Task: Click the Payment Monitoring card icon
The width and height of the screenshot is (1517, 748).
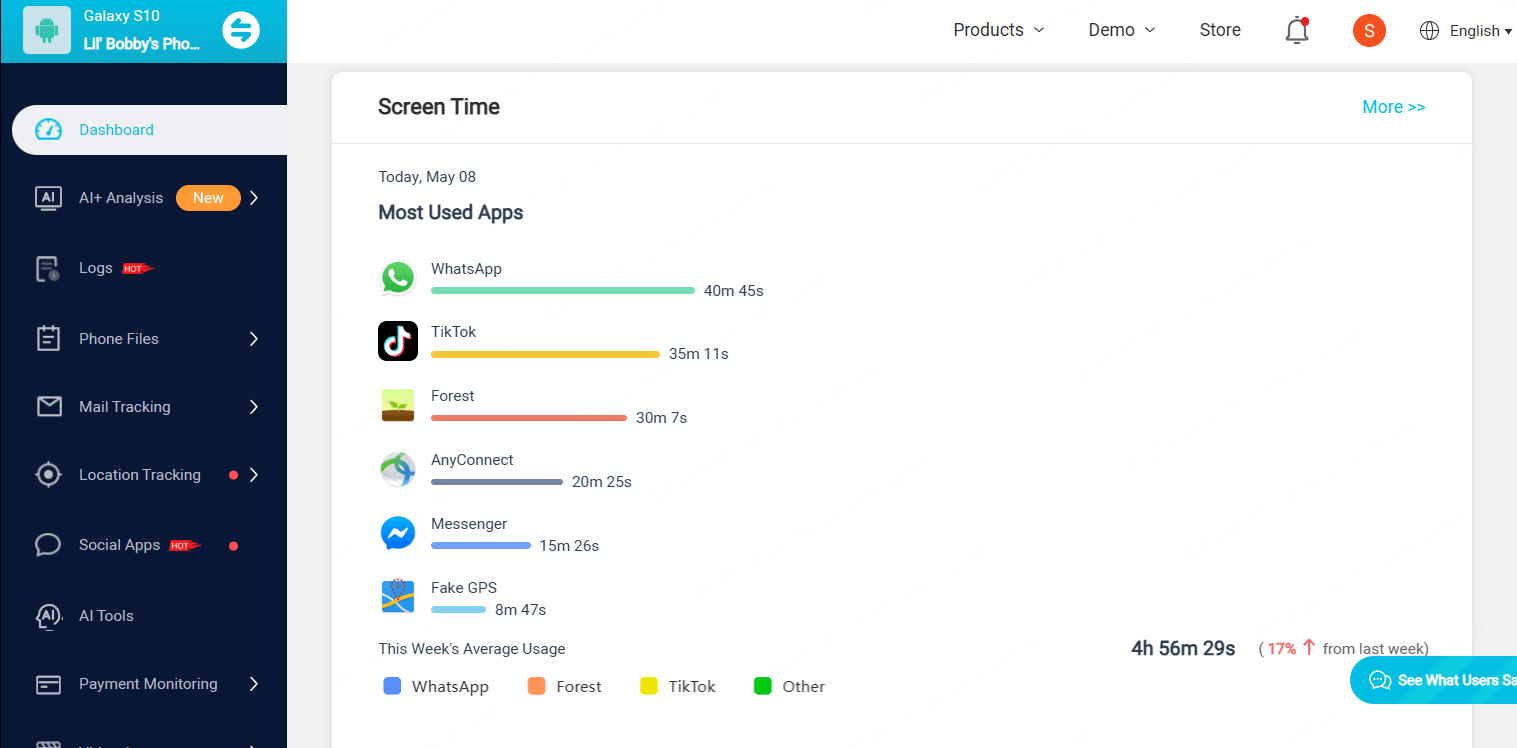Action: click(x=48, y=684)
